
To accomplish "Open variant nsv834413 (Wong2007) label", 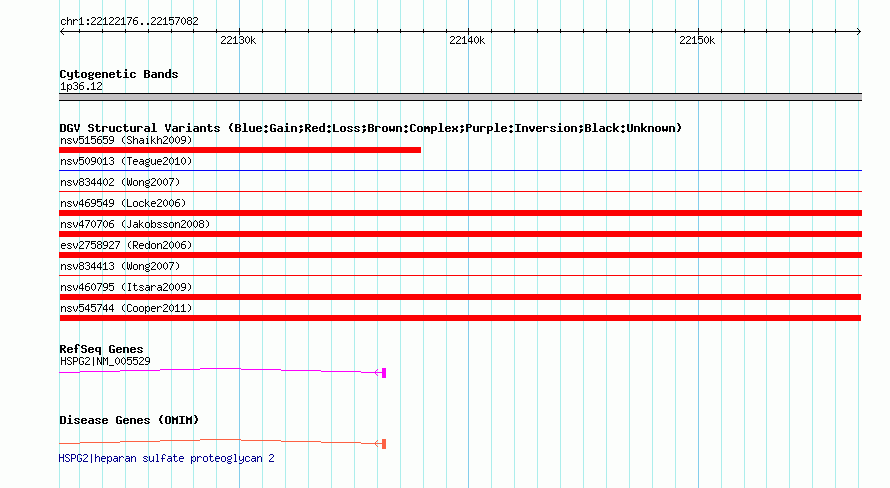I will (x=120, y=266).
